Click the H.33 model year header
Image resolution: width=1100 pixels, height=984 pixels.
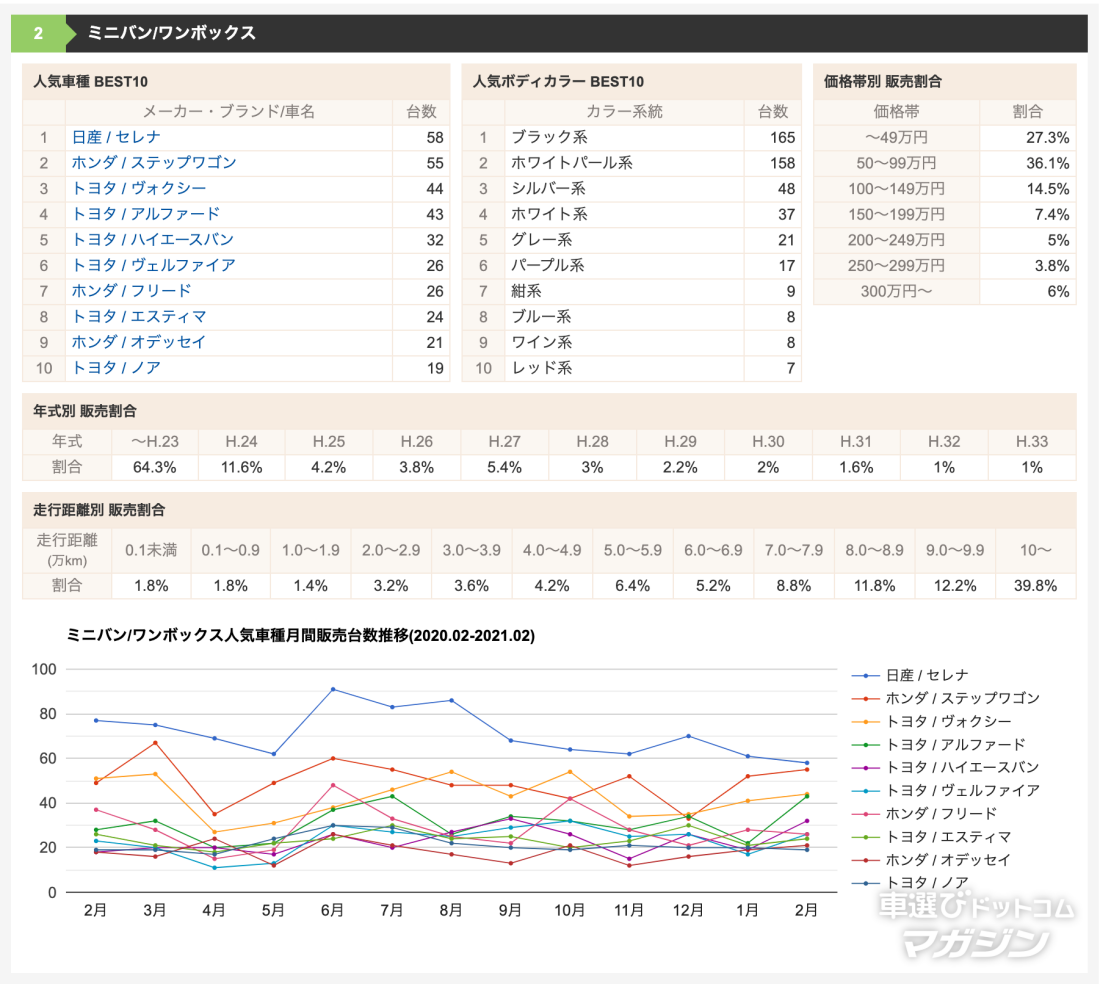click(1032, 441)
